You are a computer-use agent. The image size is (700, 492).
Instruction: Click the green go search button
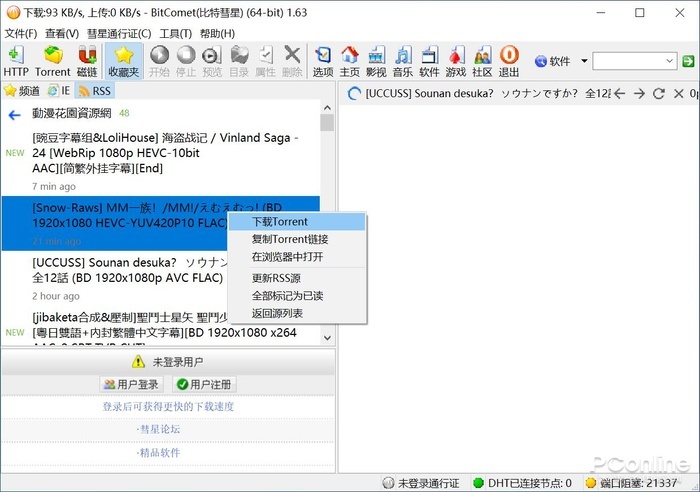(688, 61)
